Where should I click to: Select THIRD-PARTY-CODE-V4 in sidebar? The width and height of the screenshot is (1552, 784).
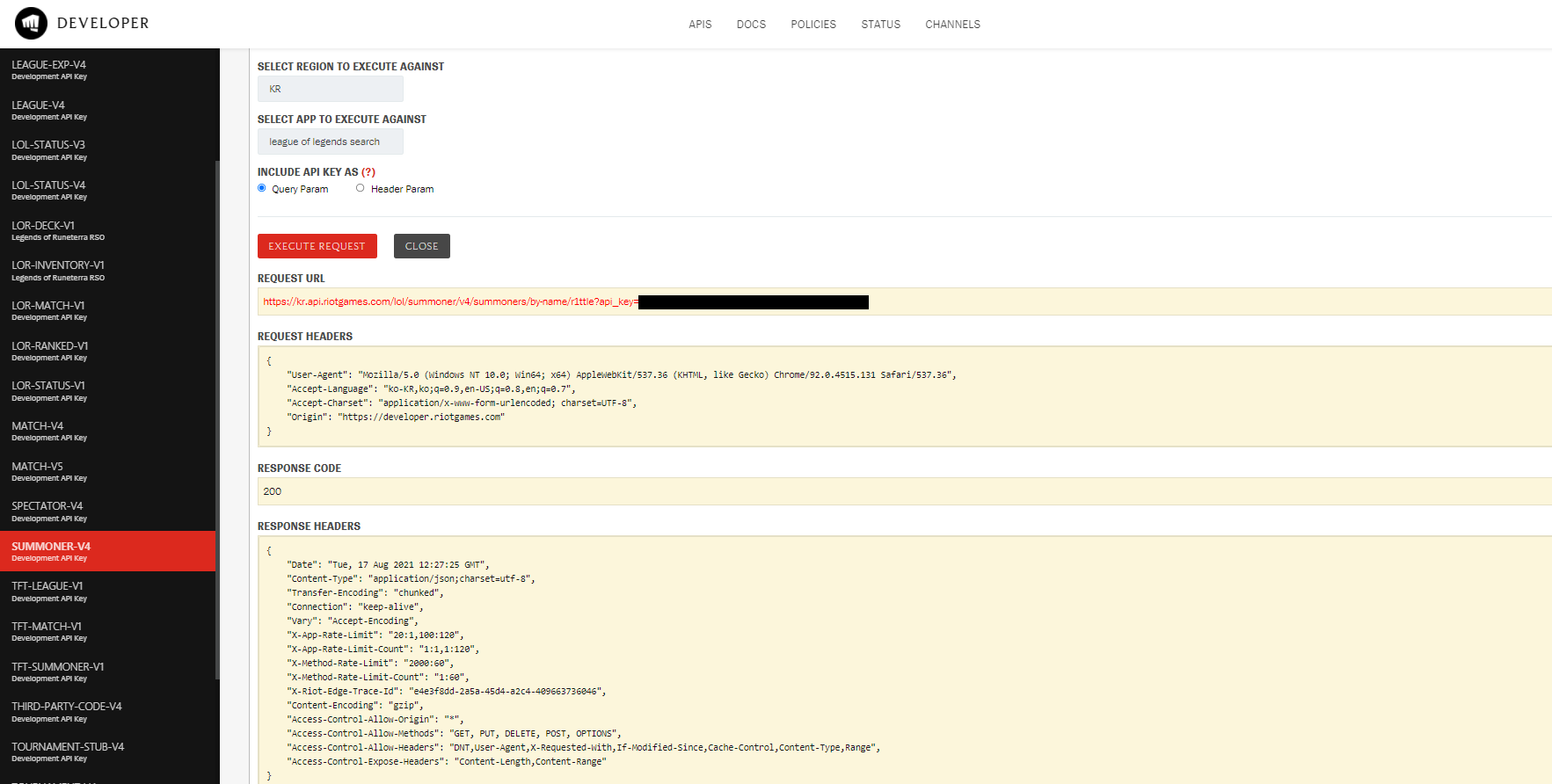pos(108,712)
